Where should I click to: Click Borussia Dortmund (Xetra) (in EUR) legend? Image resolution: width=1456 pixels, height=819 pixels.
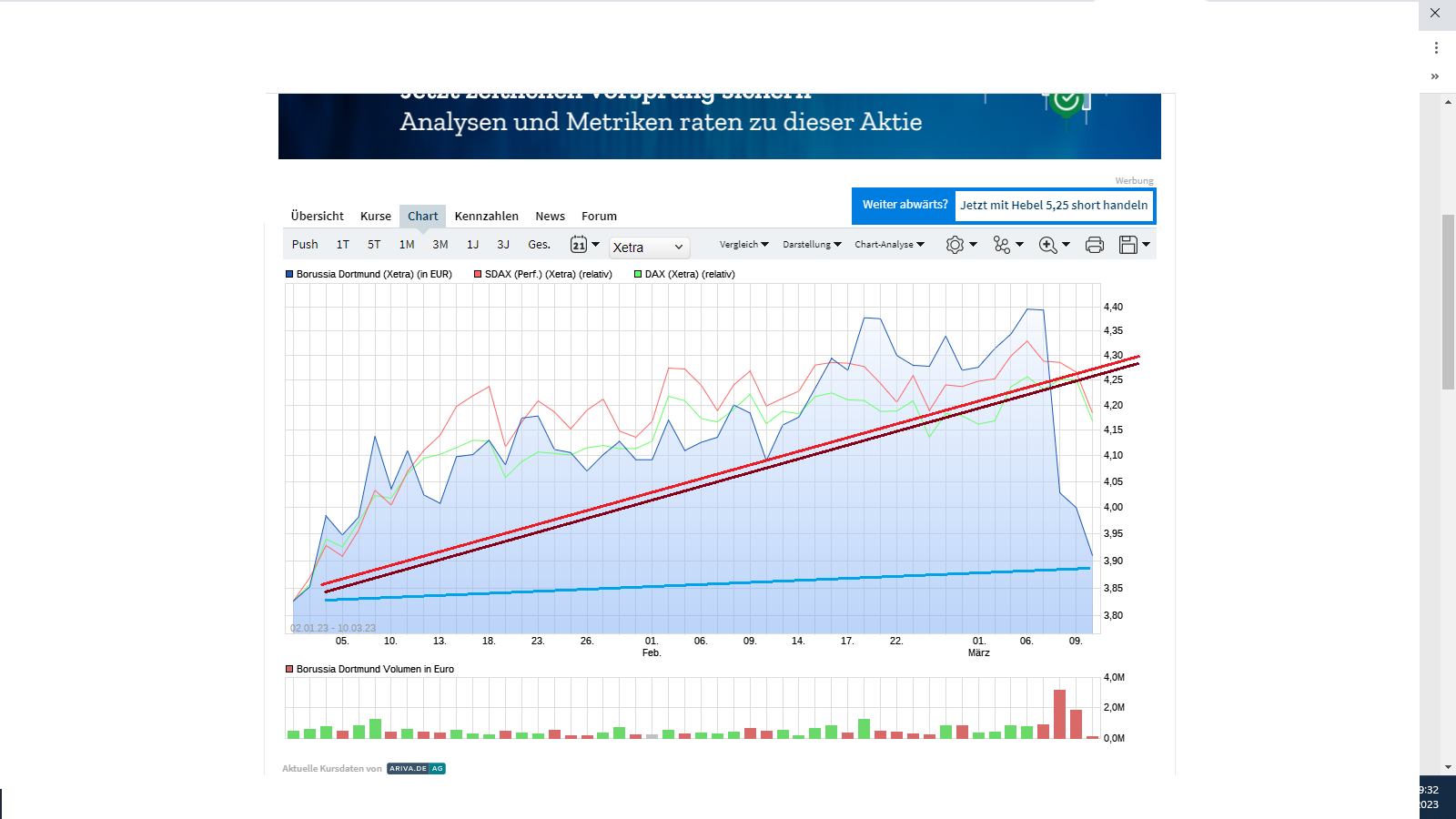click(374, 274)
